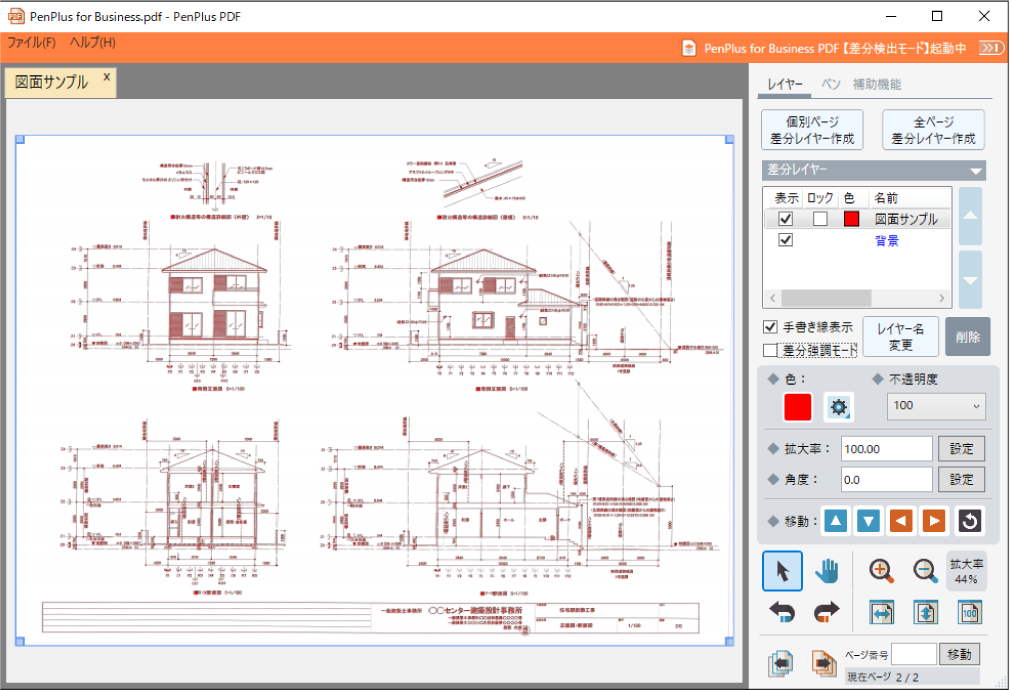Click the 名前 column header
The height and width of the screenshot is (690, 1012).
pos(886,198)
